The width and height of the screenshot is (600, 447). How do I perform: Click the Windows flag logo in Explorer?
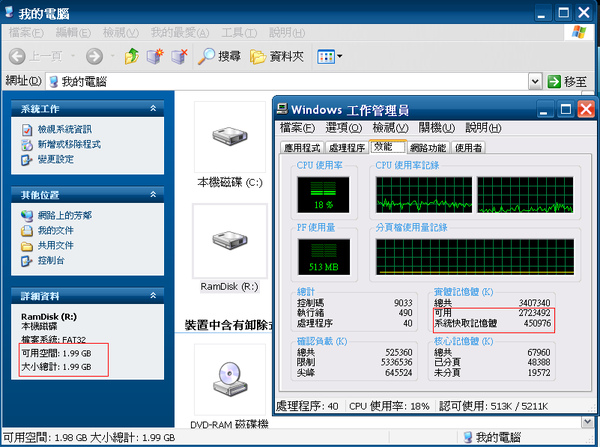click(x=579, y=33)
